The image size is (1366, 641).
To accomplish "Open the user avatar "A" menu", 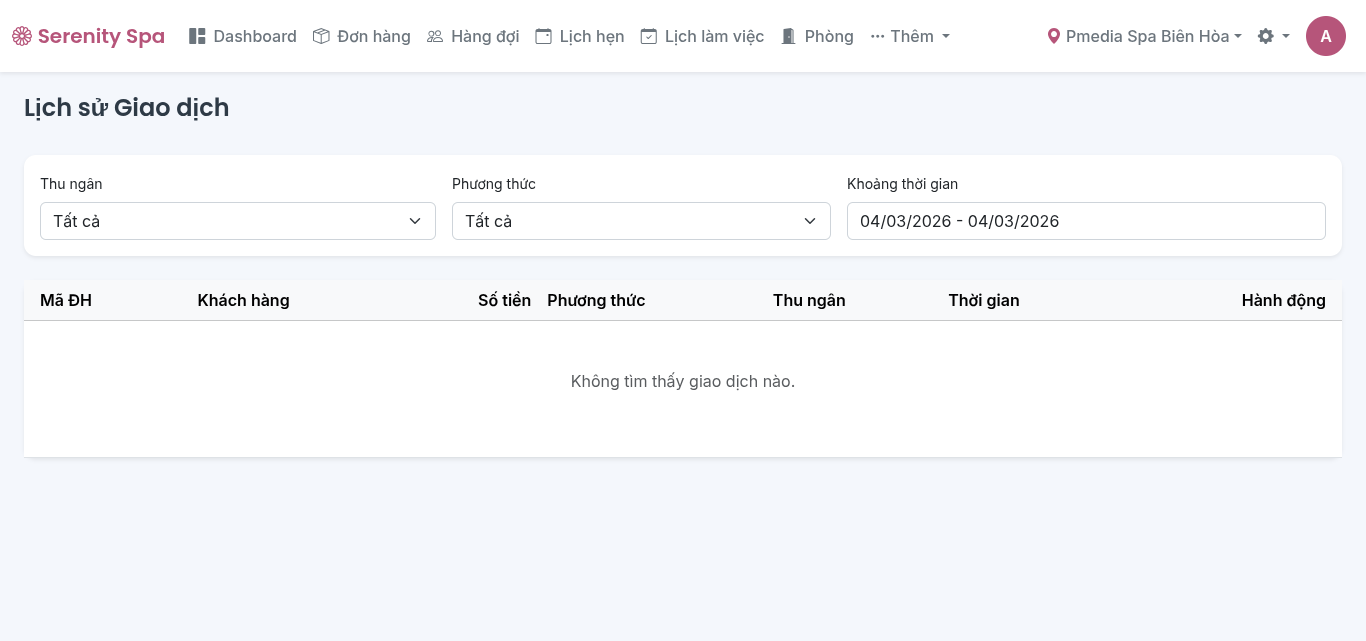I will click(1325, 36).
